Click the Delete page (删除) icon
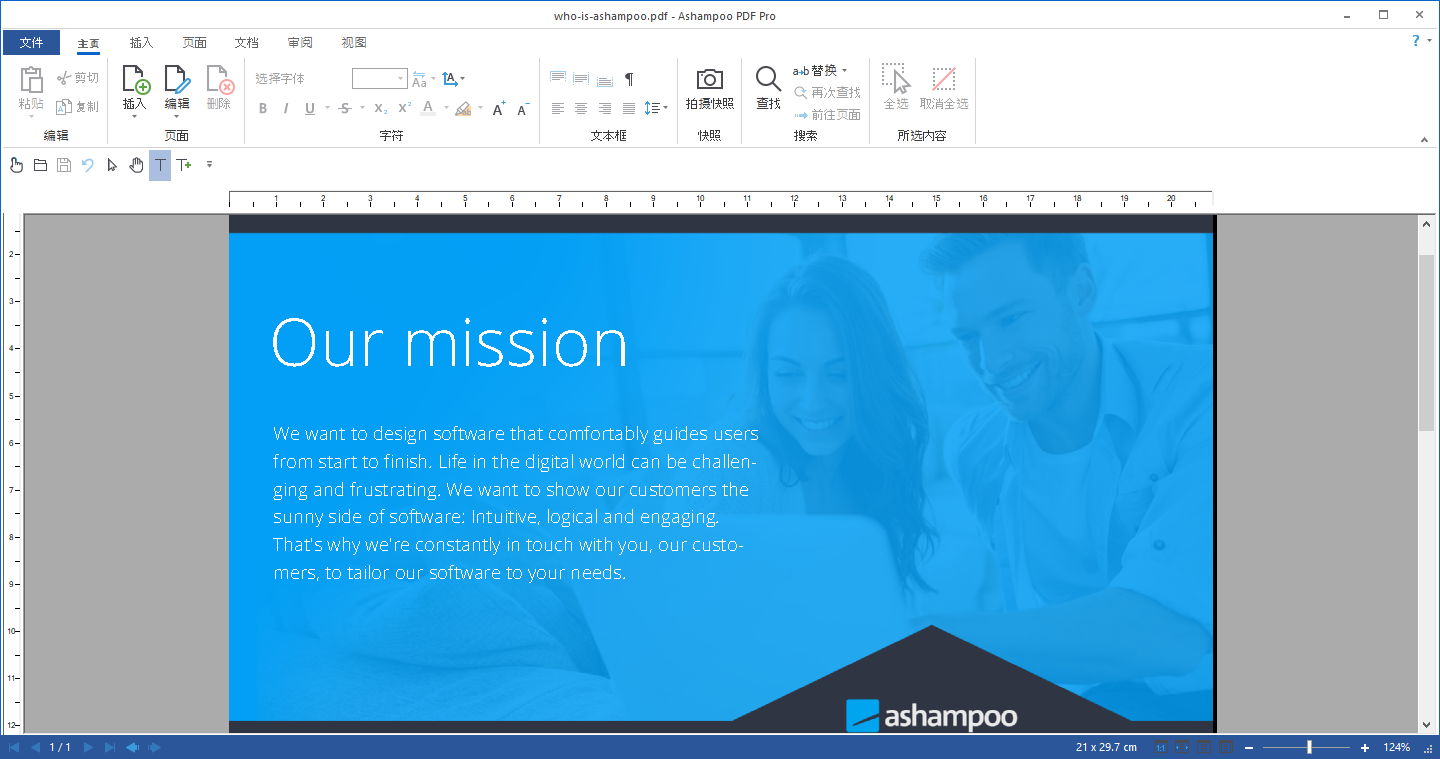This screenshot has height=759, width=1440. click(x=219, y=80)
